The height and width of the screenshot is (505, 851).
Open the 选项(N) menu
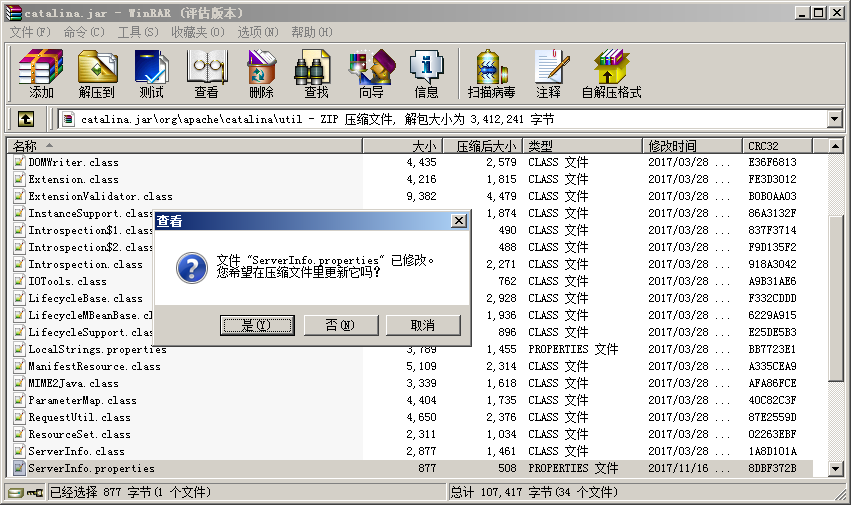click(258, 32)
